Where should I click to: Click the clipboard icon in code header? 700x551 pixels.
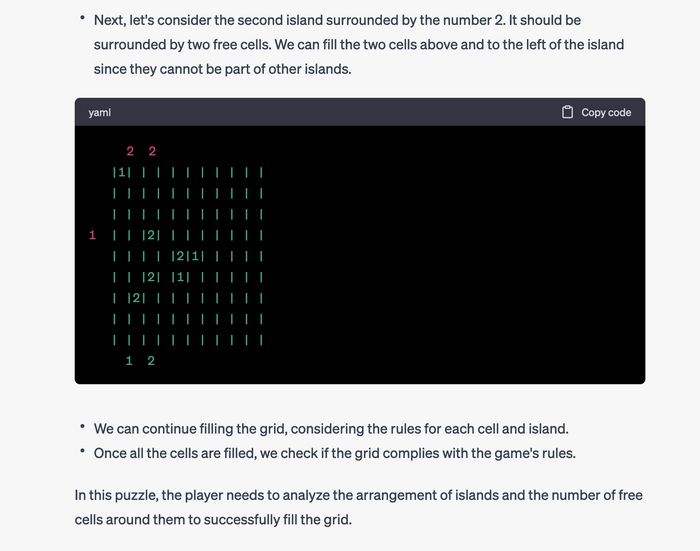[x=567, y=113]
